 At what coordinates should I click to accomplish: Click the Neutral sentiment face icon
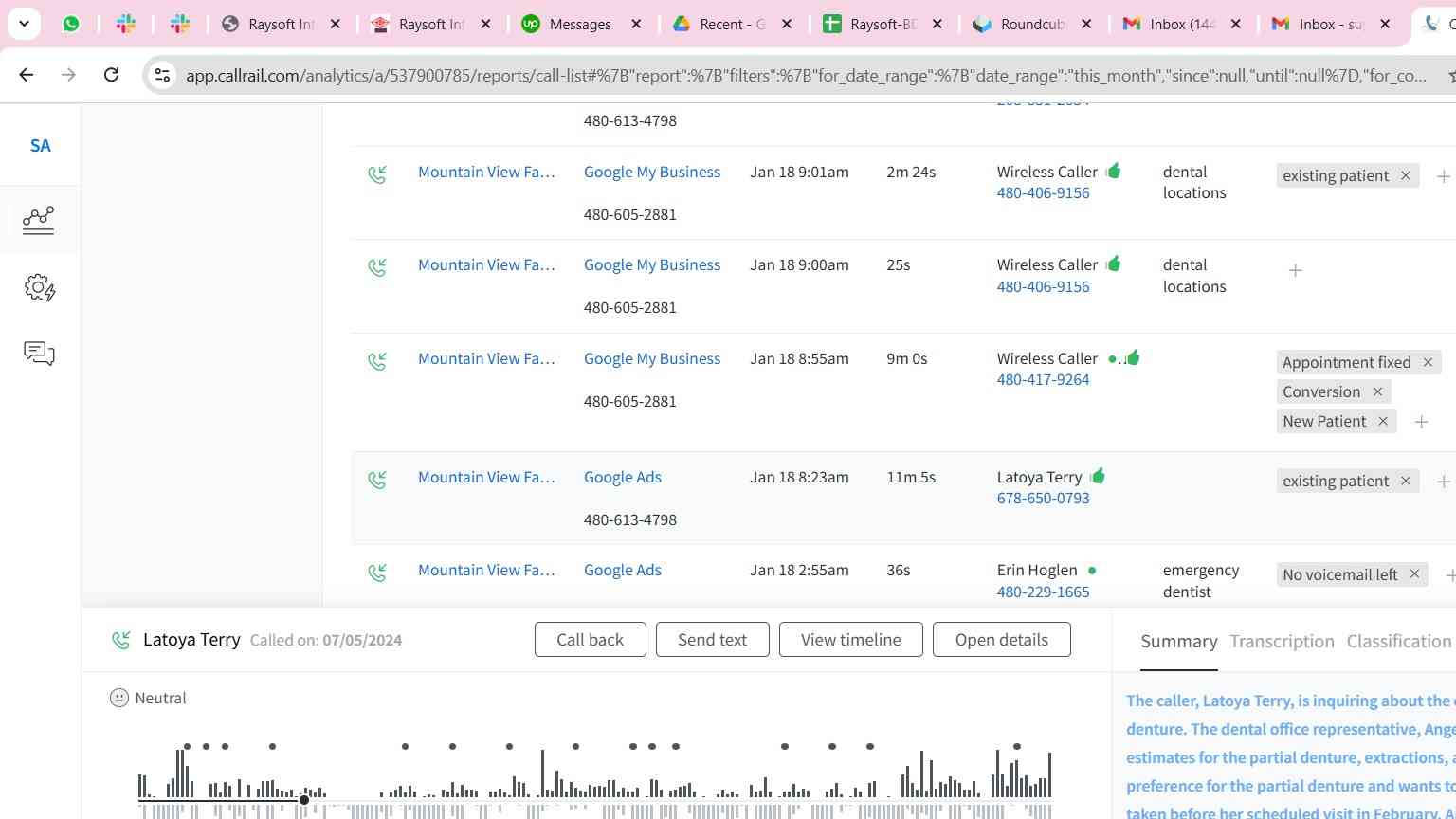click(118, 698)
